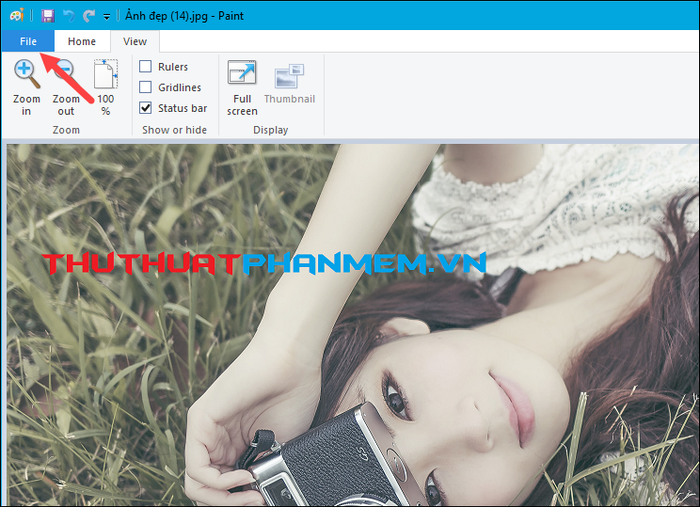The height and width of the screenshot is (507, 700).
Task: Save the image using the floppy disk icon
Action: point(48,16)
